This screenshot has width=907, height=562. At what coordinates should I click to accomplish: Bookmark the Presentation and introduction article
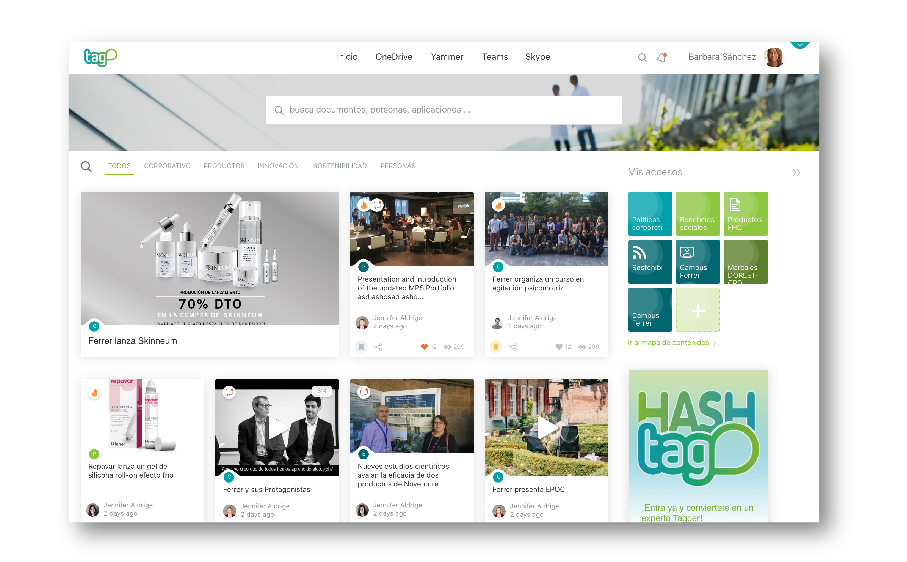point(361,347)
